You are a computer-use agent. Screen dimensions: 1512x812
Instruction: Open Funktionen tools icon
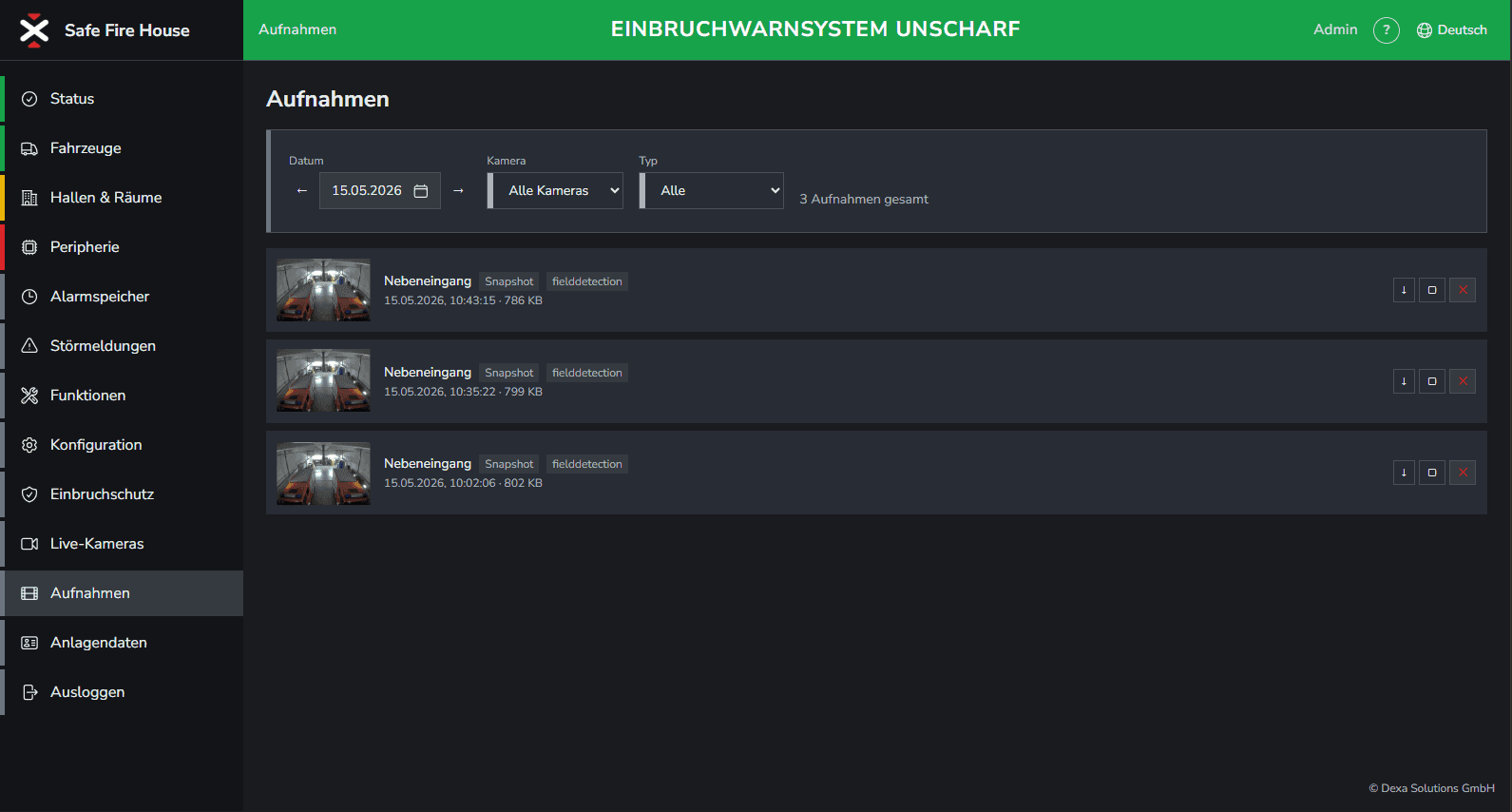[29, 396]
